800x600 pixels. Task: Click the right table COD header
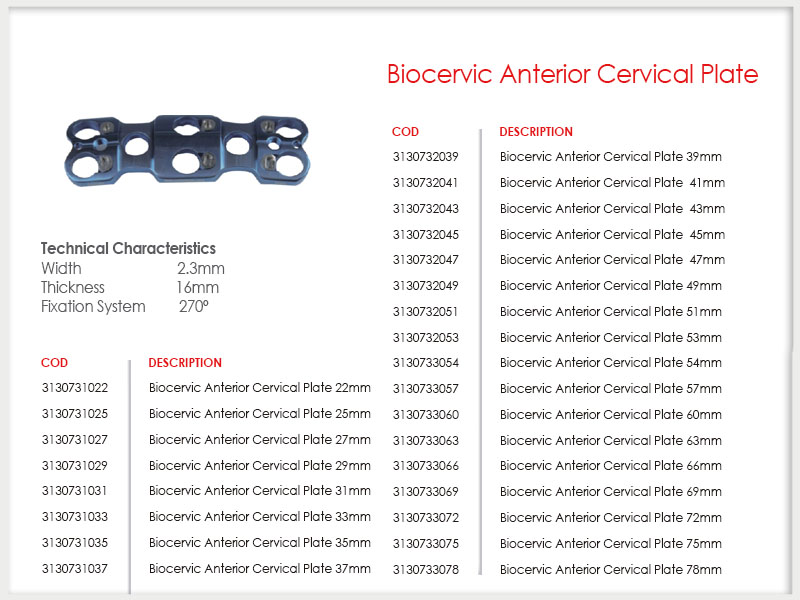coord(405,132)
